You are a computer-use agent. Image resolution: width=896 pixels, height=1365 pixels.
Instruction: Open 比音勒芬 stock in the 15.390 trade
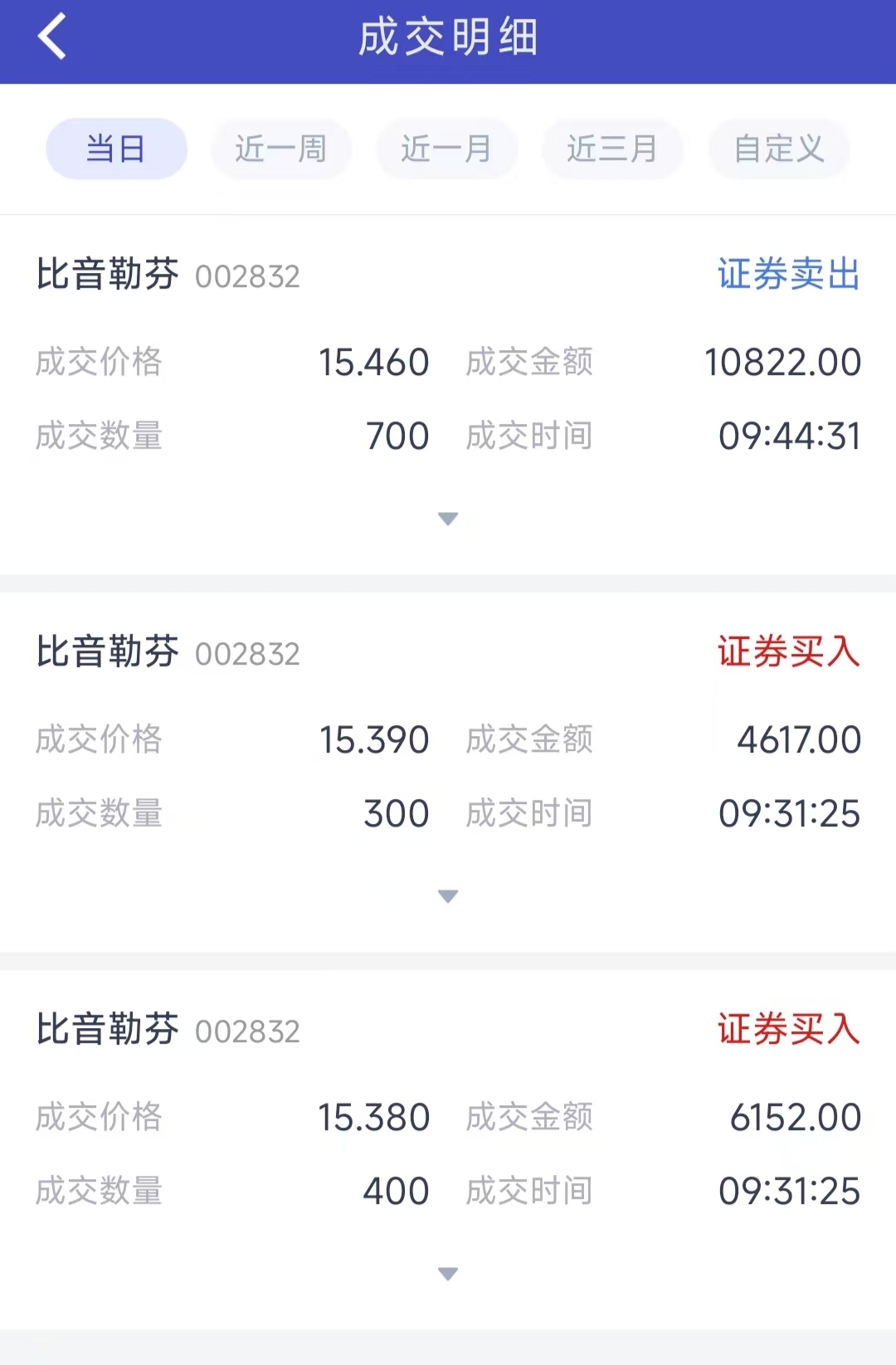108,652
